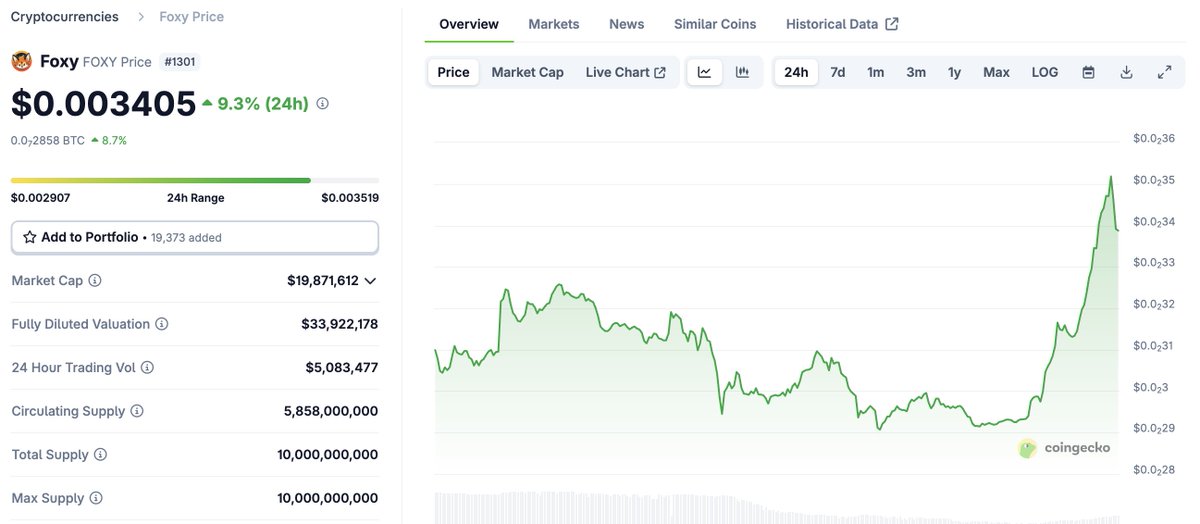Select the 1y time range

click(x=955, y=72)
